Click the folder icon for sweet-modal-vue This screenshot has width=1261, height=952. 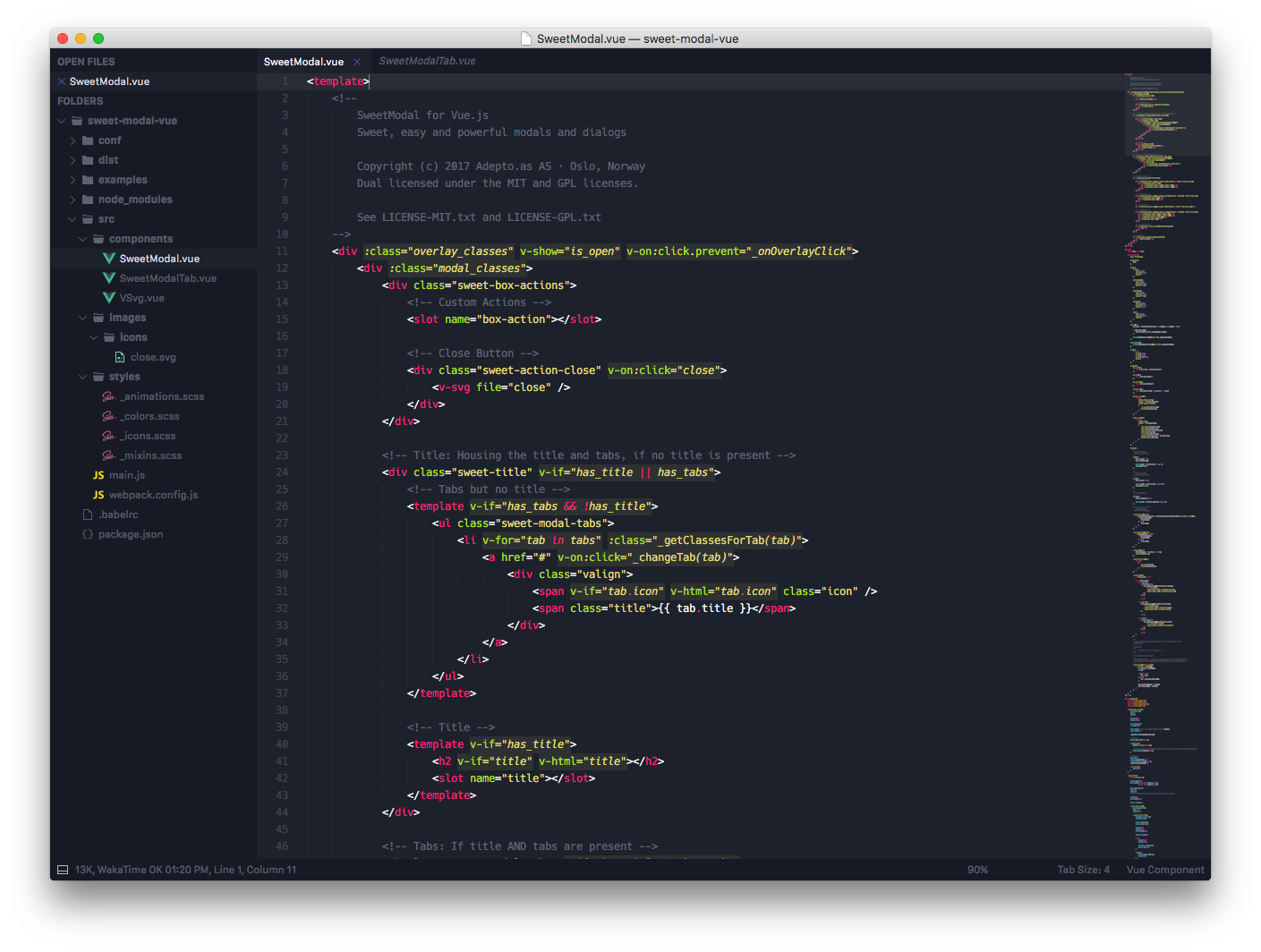click(77, 121)
